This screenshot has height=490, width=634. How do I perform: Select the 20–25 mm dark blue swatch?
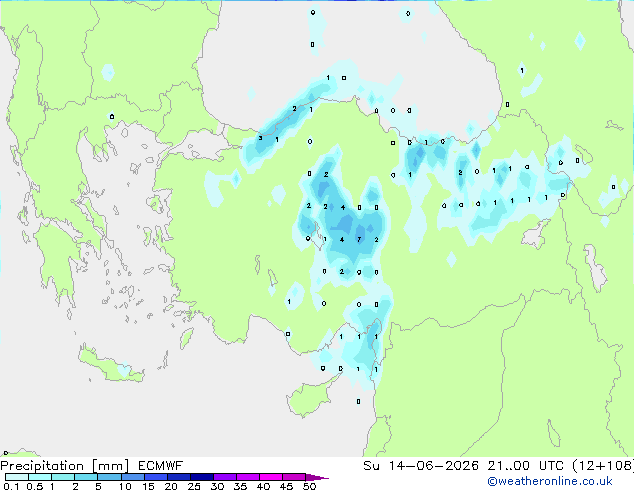179,477
